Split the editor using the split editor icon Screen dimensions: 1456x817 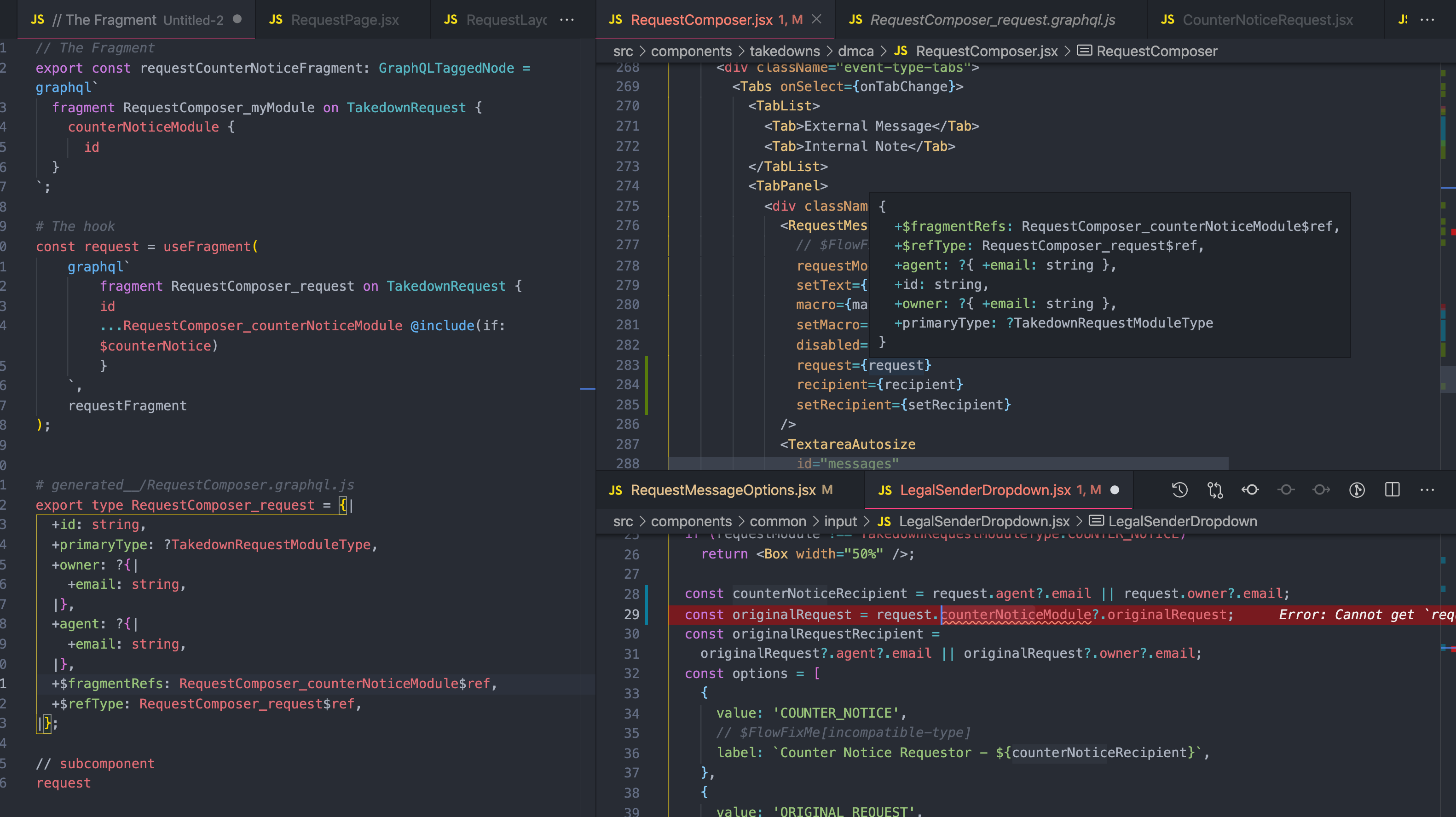(x=1392, y=490)
